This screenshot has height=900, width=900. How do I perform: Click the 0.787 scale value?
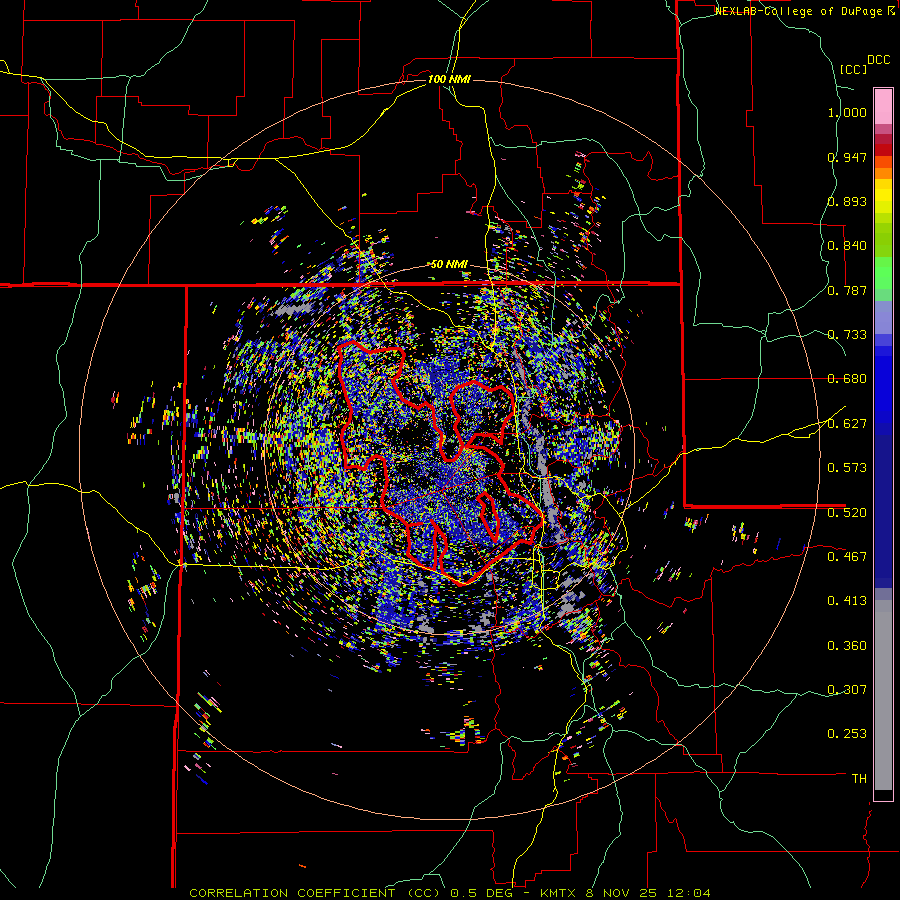click(x=847, y=290)
